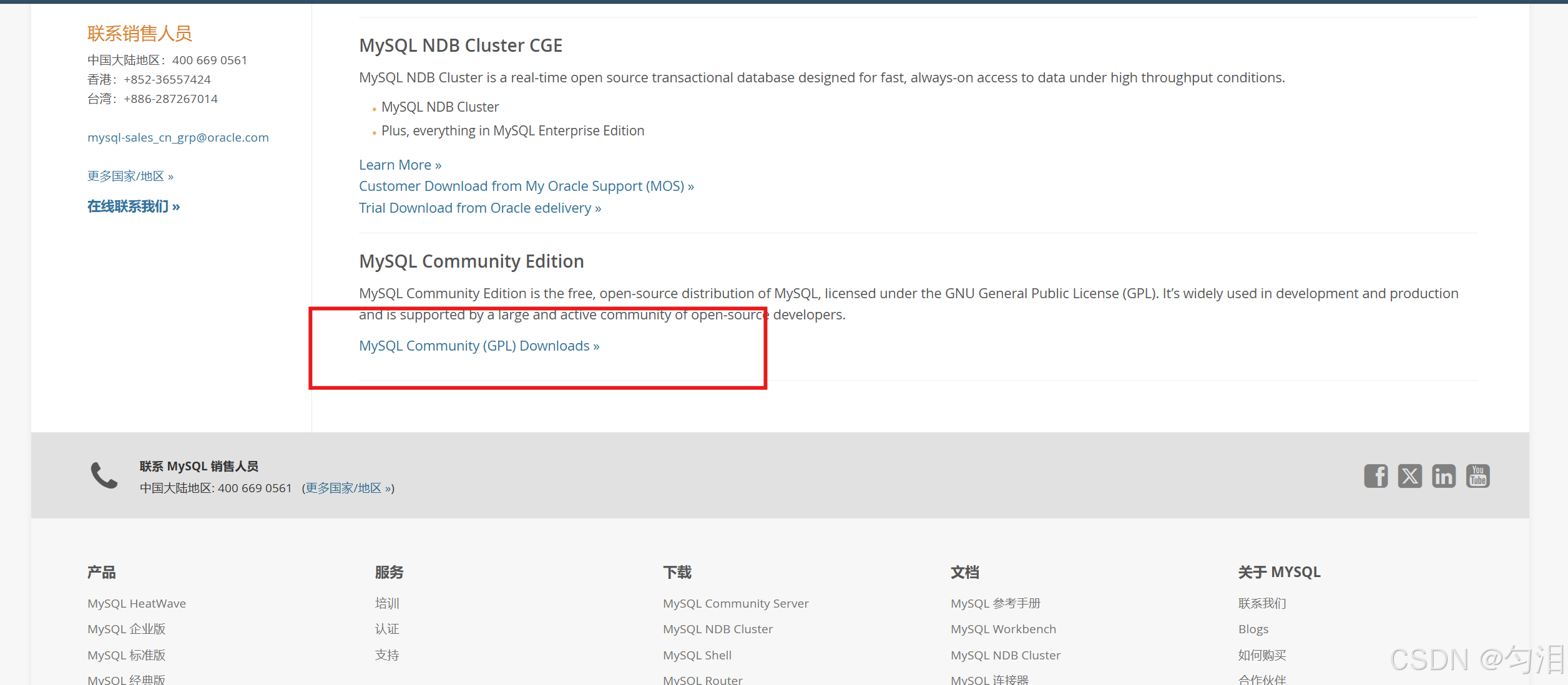
Task: Click the phone icon in footer
Action: click(x=104, y=476)
